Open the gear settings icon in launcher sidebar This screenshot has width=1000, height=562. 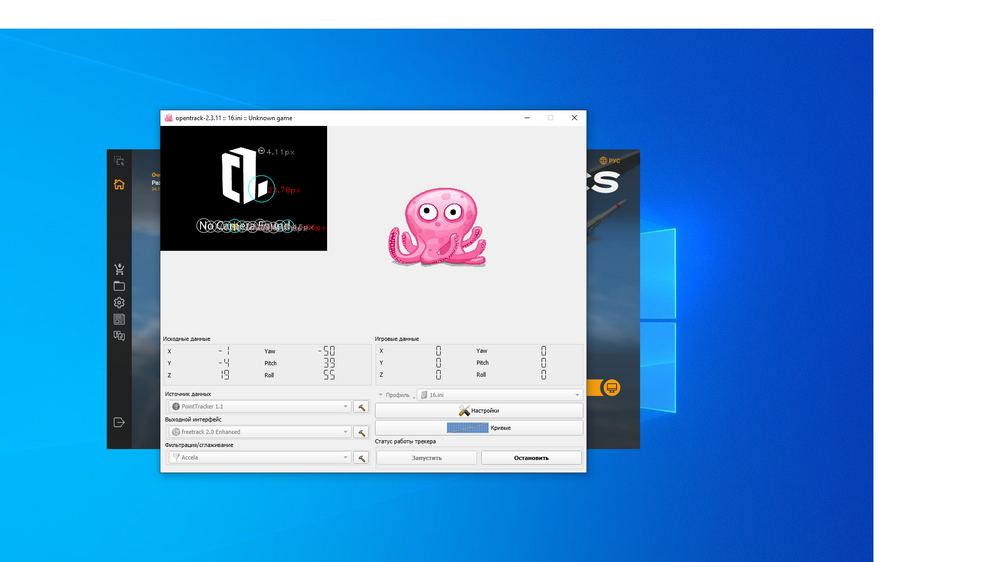click(x=119, y=302)
